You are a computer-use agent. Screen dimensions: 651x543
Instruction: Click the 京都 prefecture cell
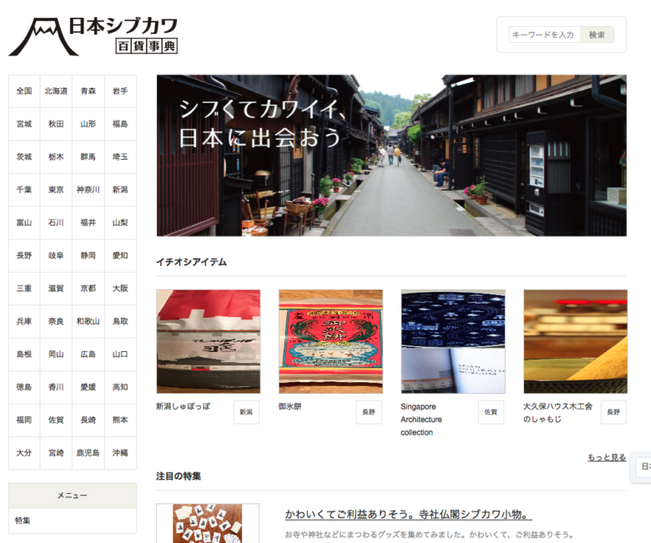click(88, 288)
